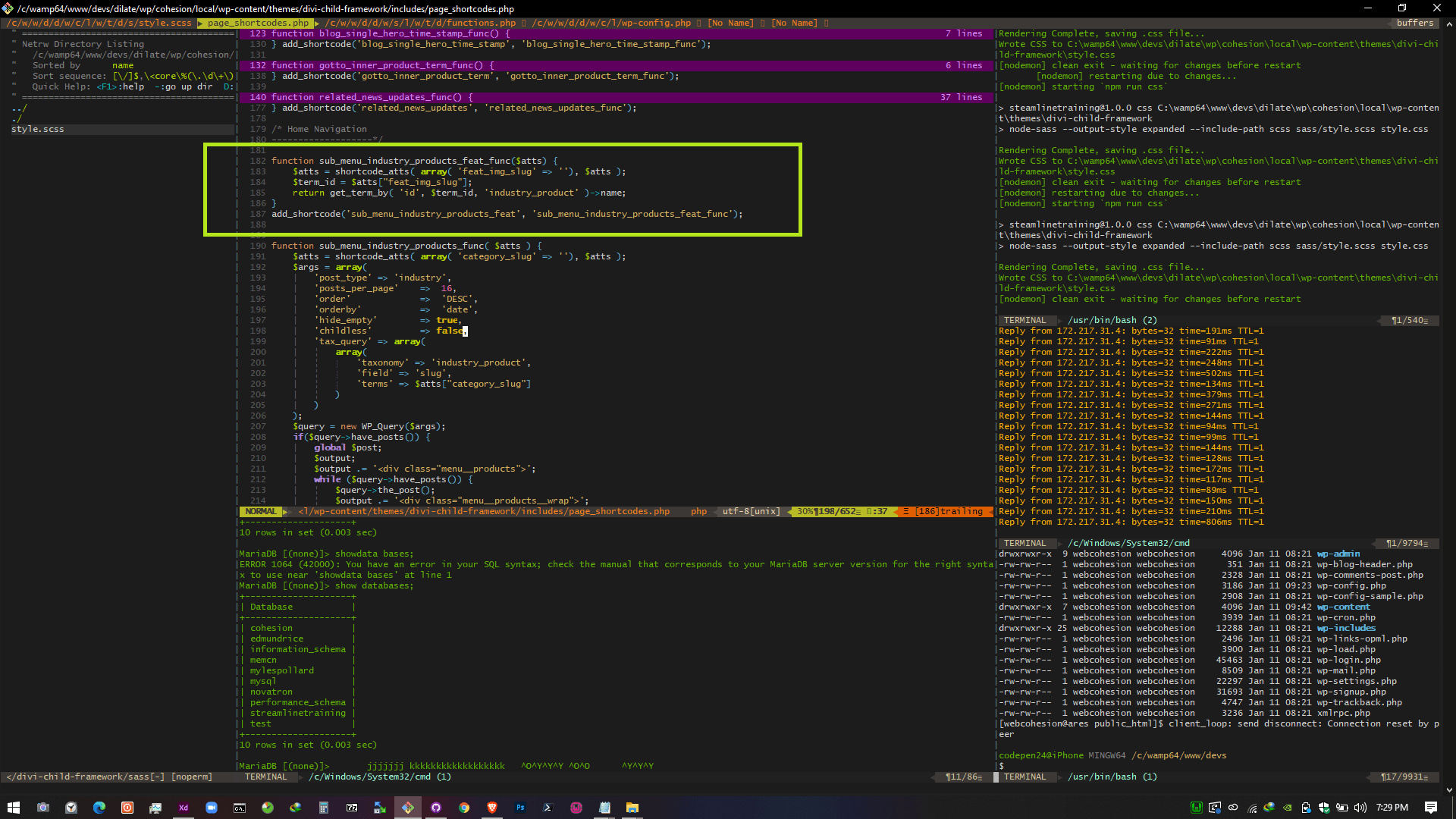Image resolution: width=1456 pixels, height=819 pixels.
Task: Open Photoshop from the taskbar
Action: (520, 808)
